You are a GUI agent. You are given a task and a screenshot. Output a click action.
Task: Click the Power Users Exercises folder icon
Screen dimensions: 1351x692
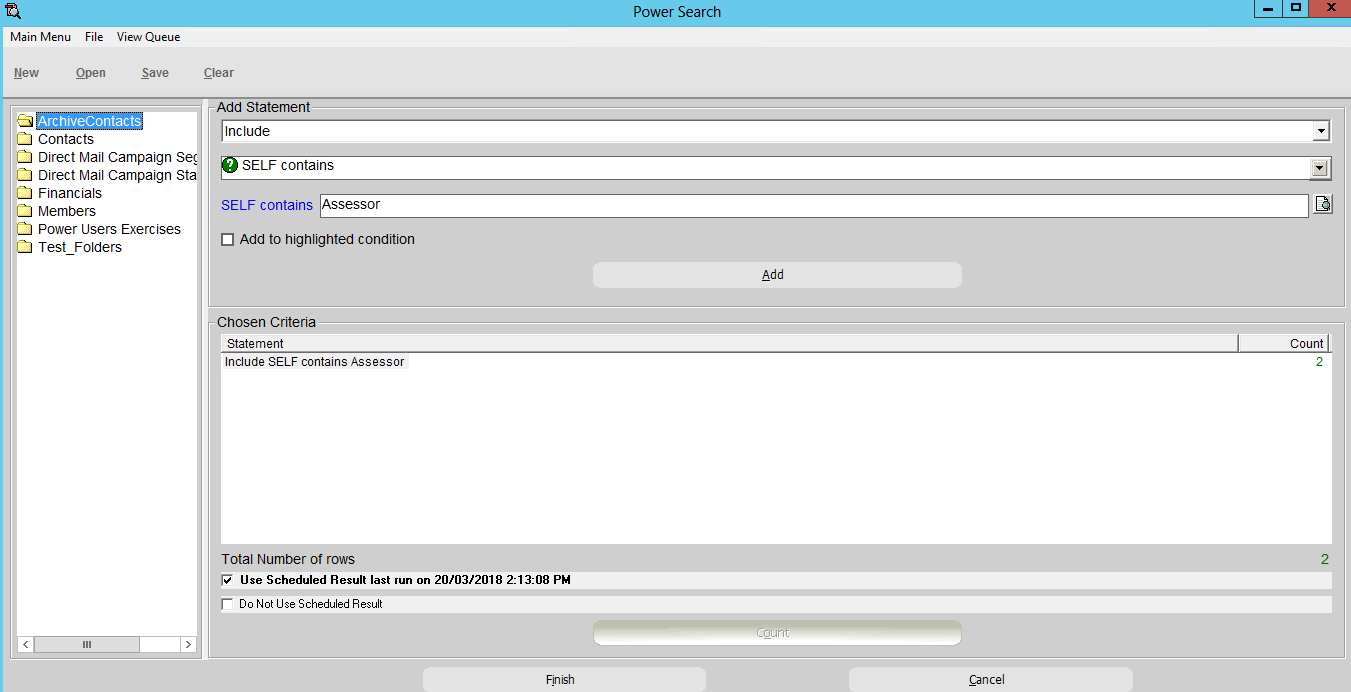(x=26, y=230)
